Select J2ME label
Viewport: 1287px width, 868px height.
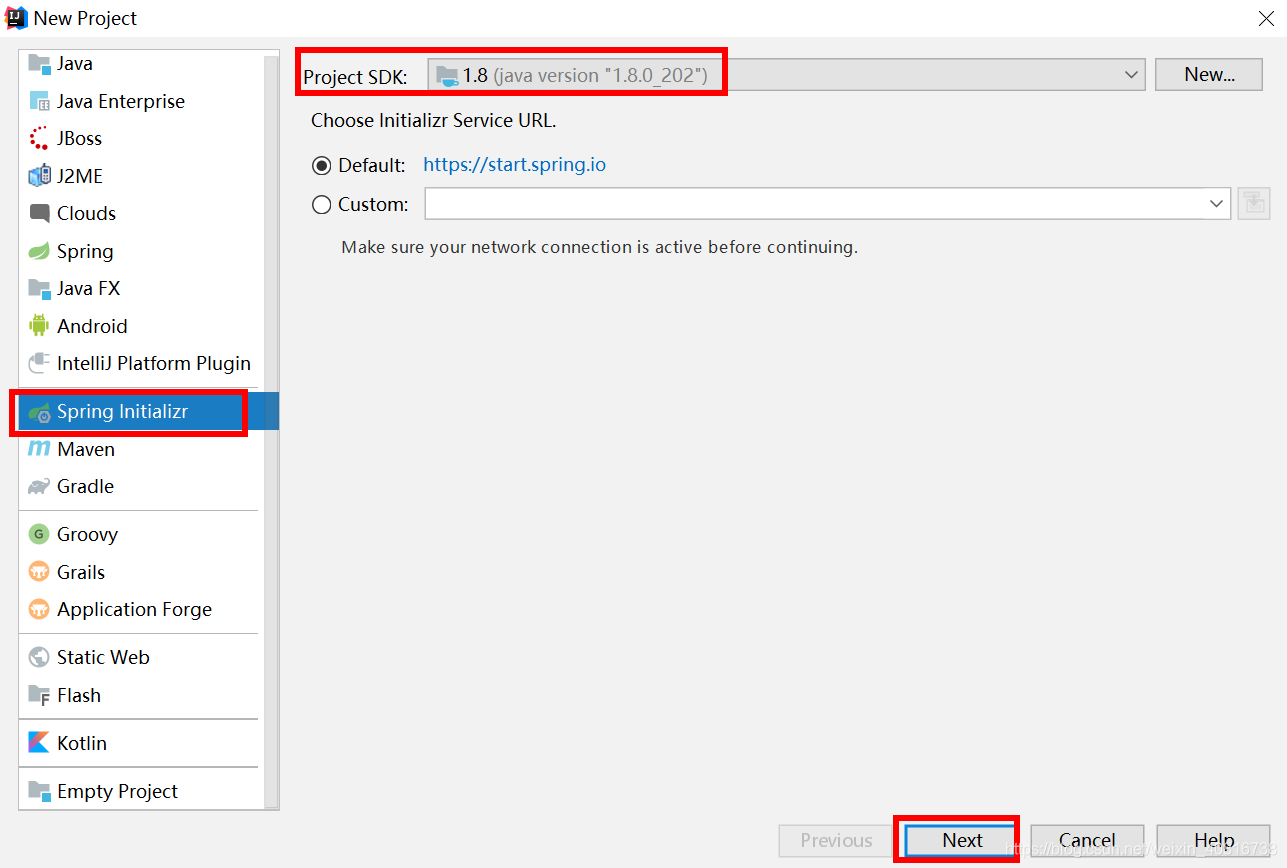(x=80, y=176)
